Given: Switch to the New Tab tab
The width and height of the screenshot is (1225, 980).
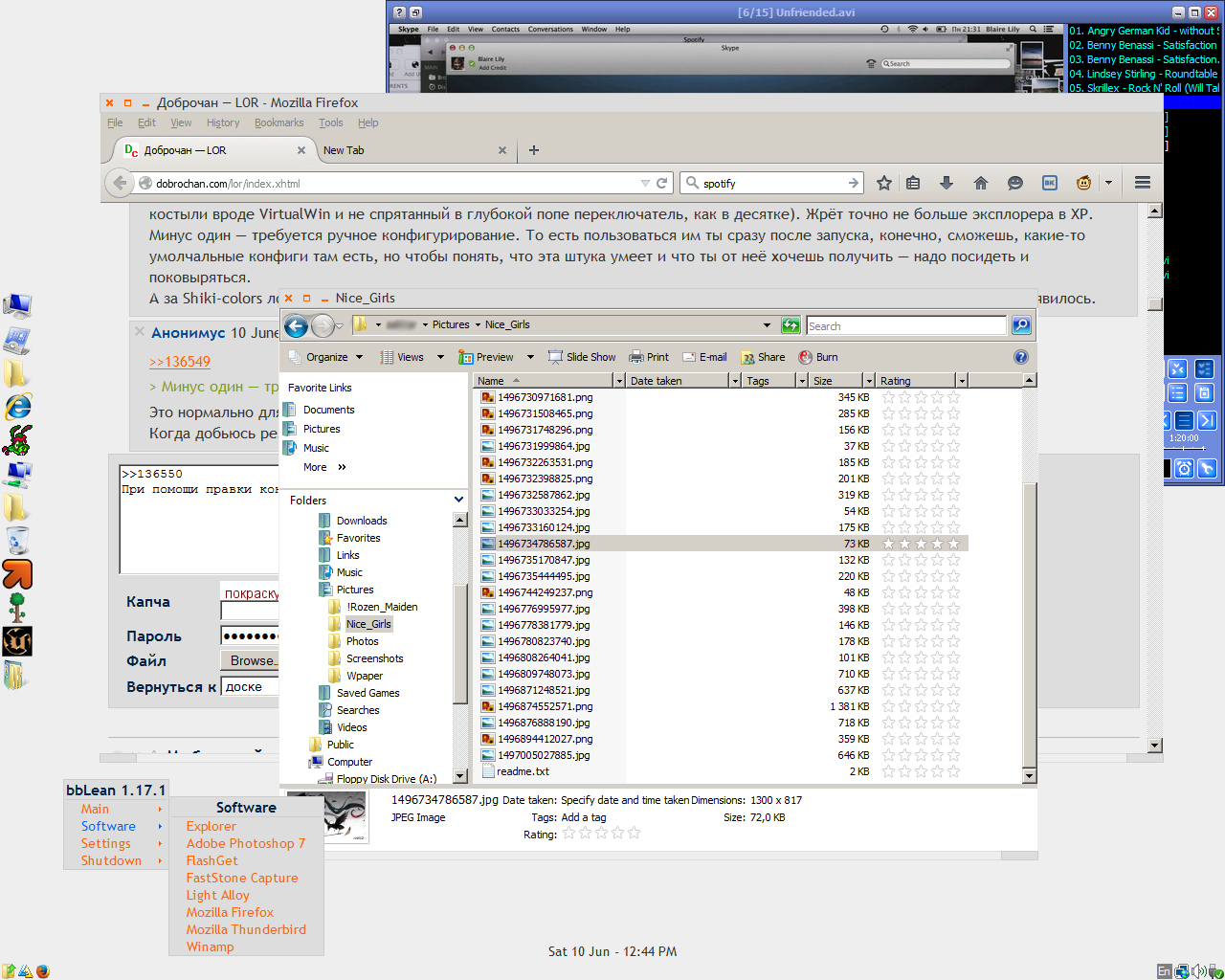Looking at the screenshot, I should pos(344,150).
